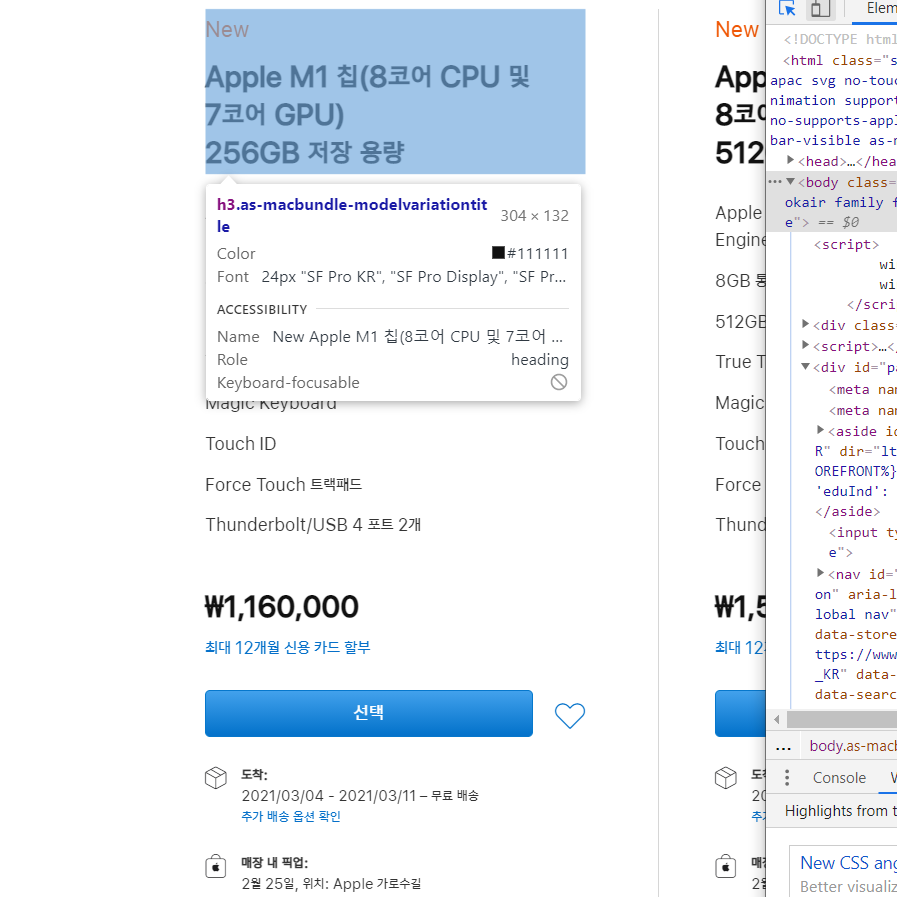Open the Elements tab in DevTools
Screen dimensions: 897x897
[881, 9]
